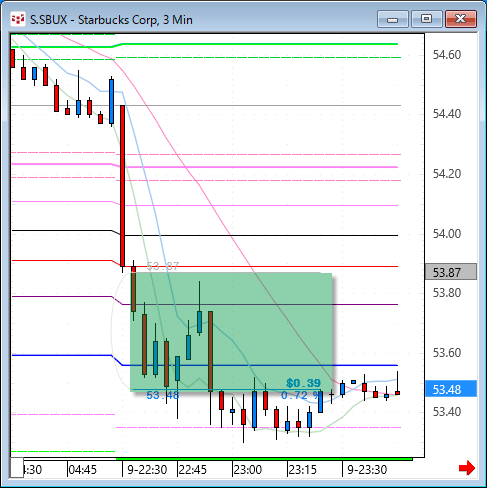487x488 pixels.
Task: Click the $0.39 measurement value
Action: [303, 383]
